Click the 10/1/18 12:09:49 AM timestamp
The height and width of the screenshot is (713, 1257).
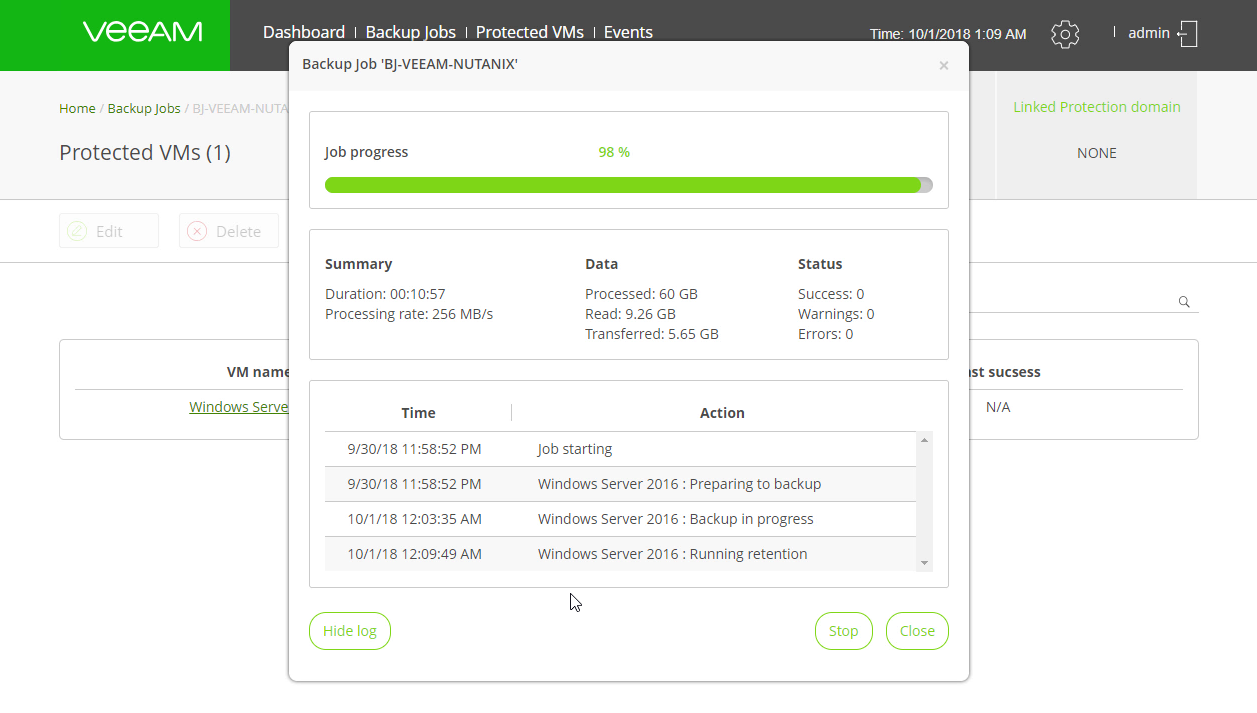414,554
